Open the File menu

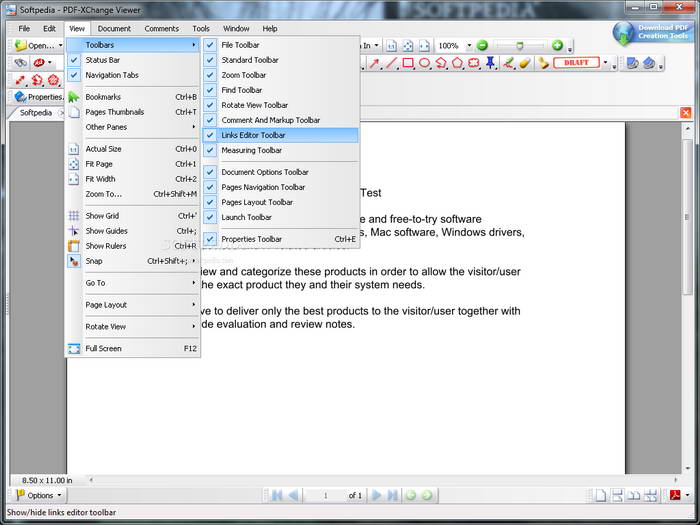click(x=24, y=29)
